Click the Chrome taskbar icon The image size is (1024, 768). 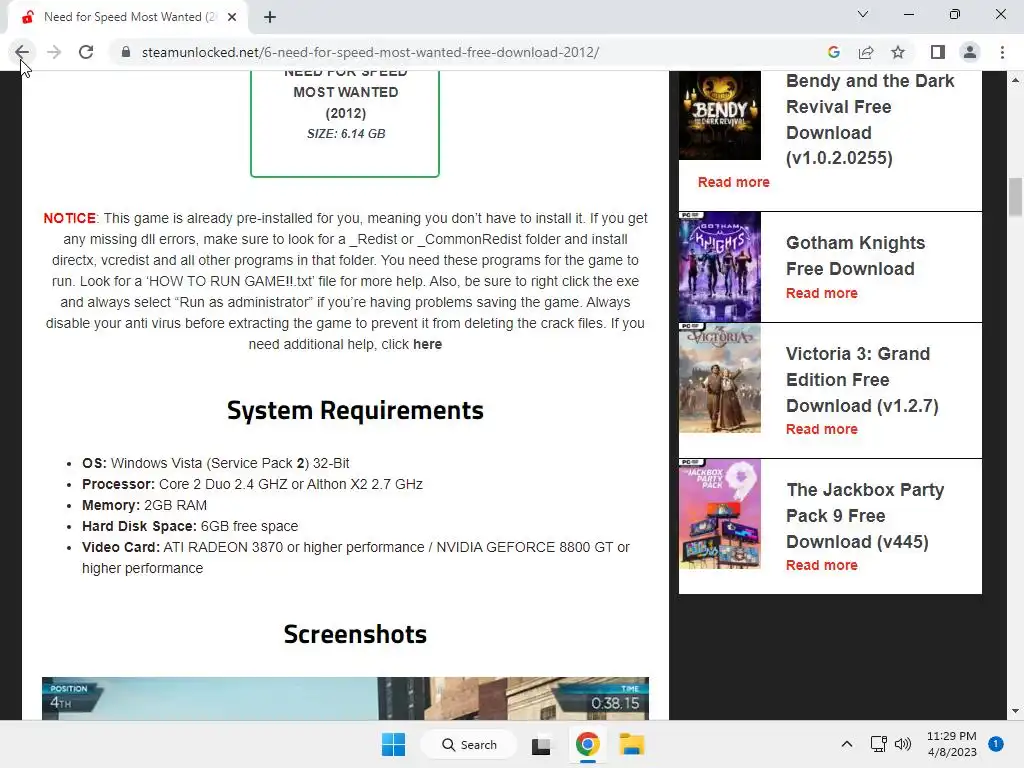pyautogui.click(x=587, y=744)
